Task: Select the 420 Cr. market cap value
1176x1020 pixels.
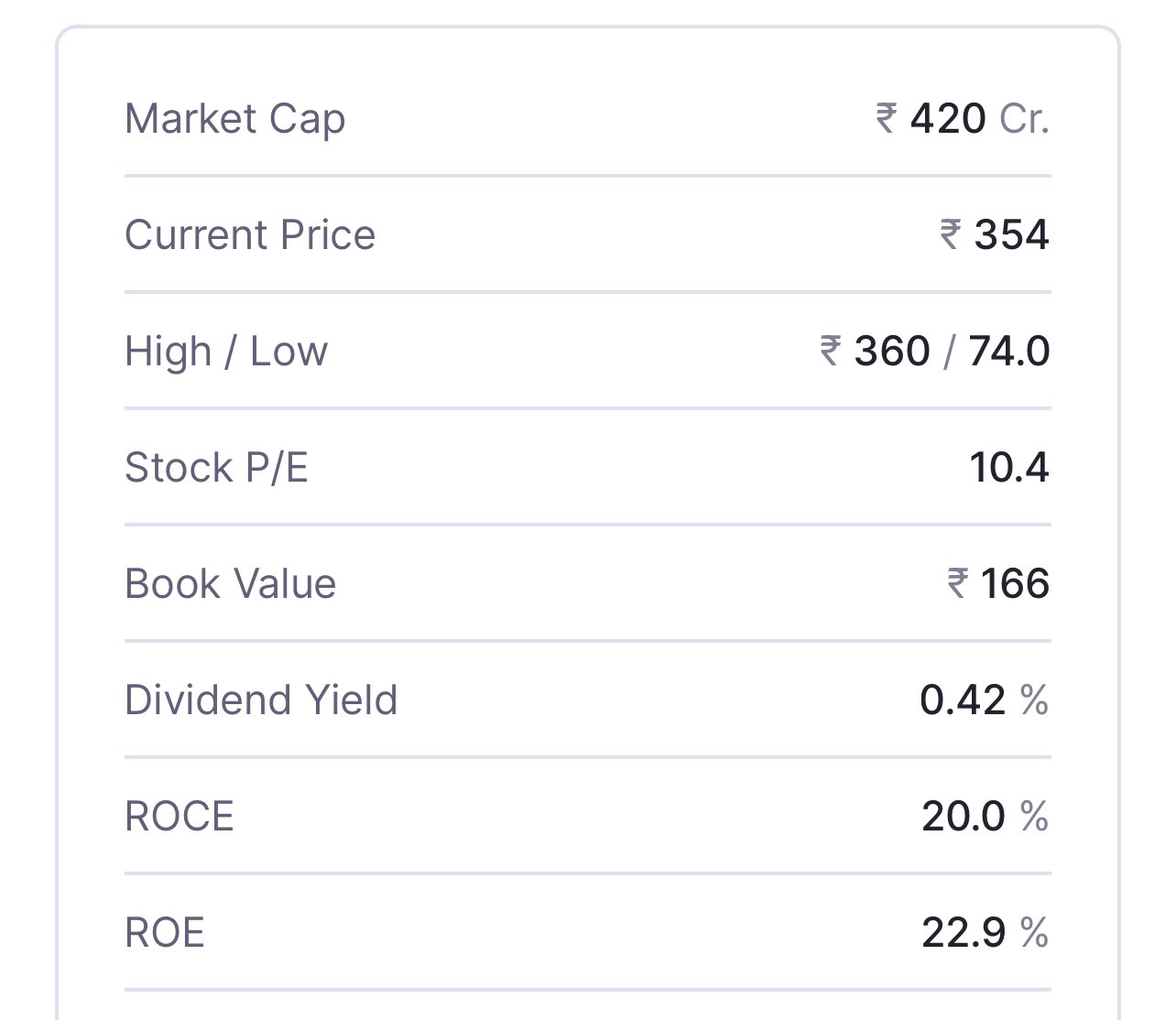Action: tap(979, 119)
